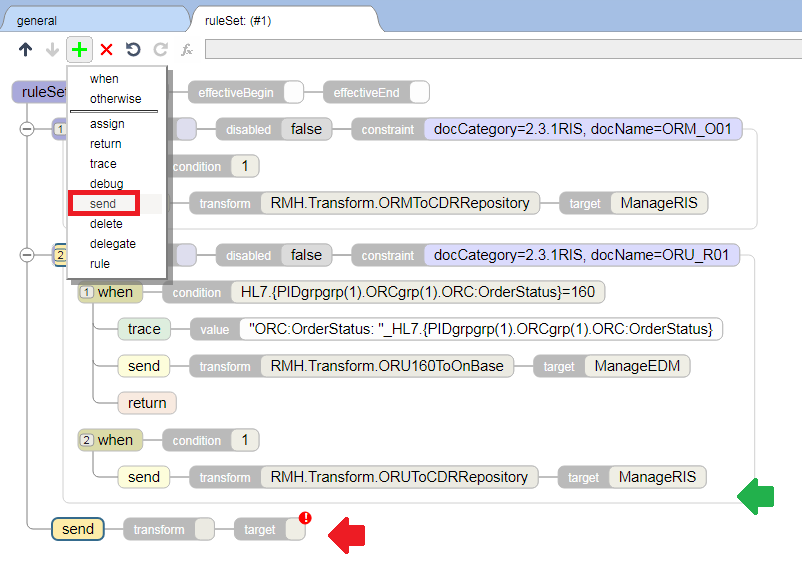Select the trace action node
802x571 pixels.
tap(144, 329)
